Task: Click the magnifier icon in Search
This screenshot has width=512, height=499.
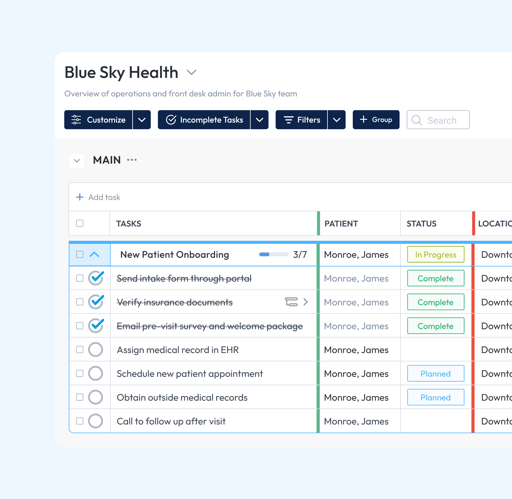Action: [416, 120]
